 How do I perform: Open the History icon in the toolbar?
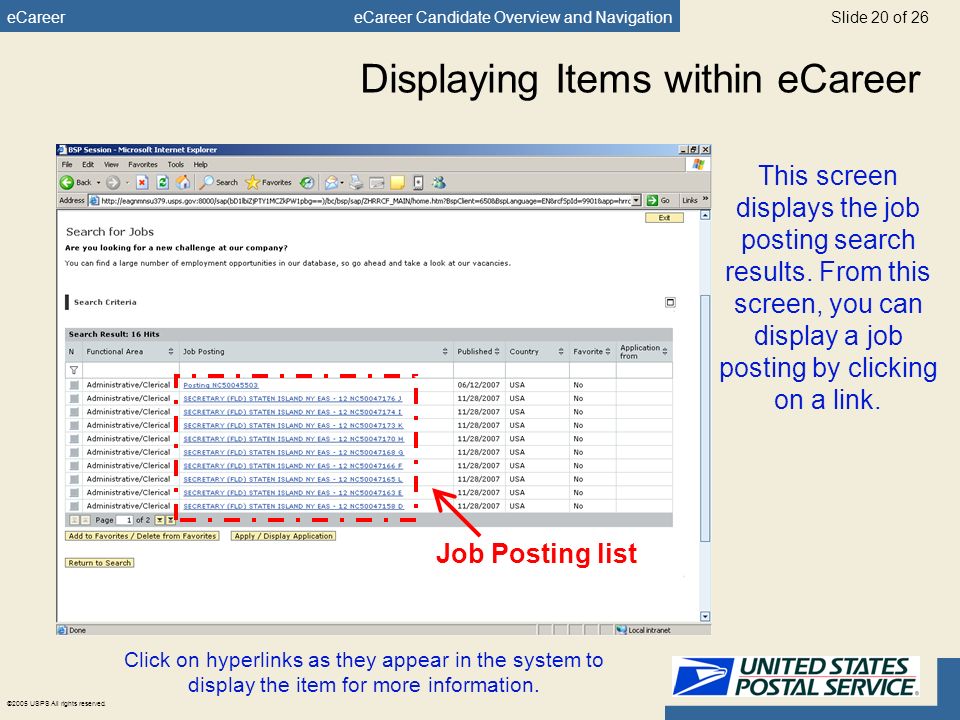tap(307, 182)
